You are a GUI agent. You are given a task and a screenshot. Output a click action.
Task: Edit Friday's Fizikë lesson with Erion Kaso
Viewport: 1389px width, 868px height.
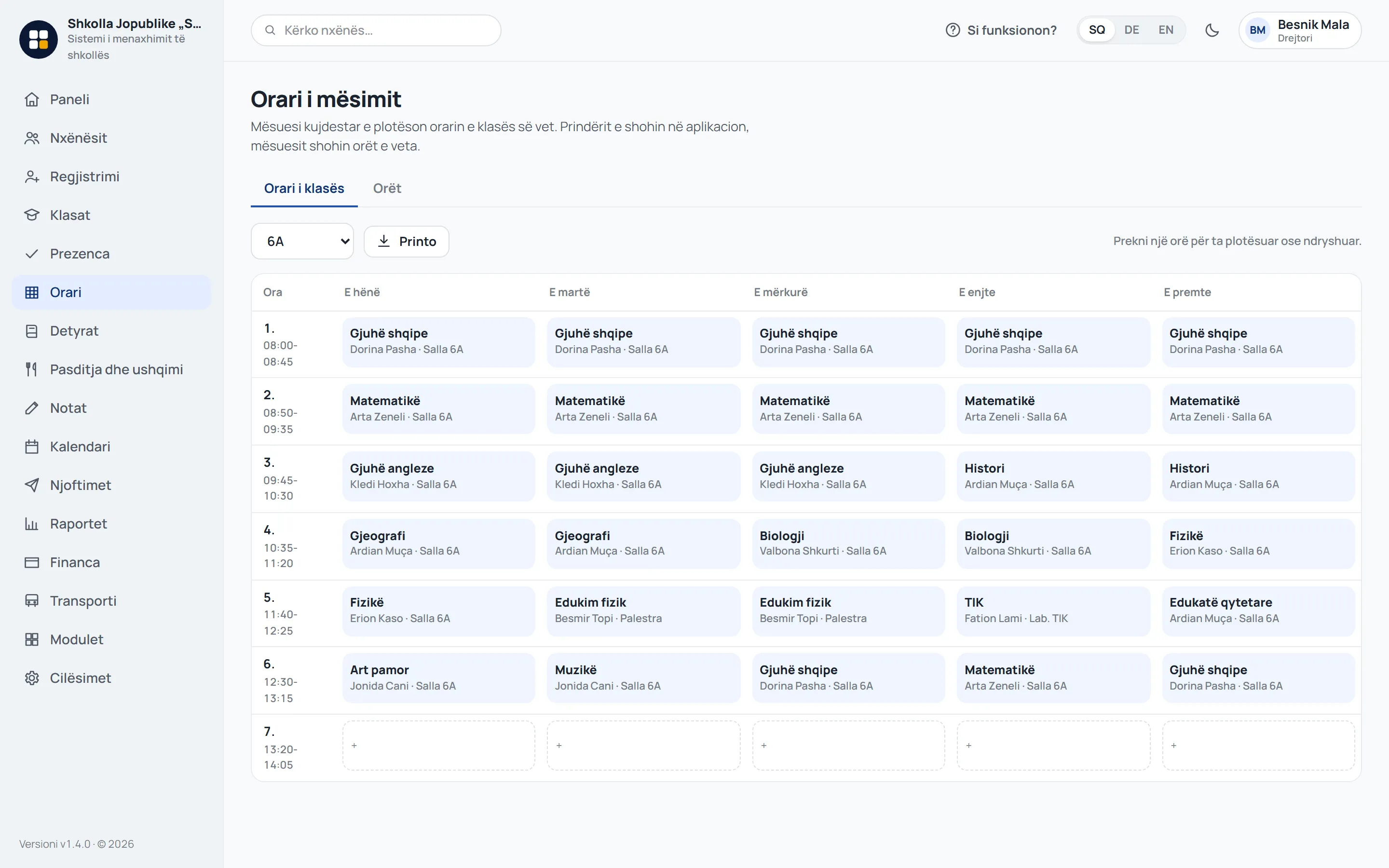click(1258, 543)
